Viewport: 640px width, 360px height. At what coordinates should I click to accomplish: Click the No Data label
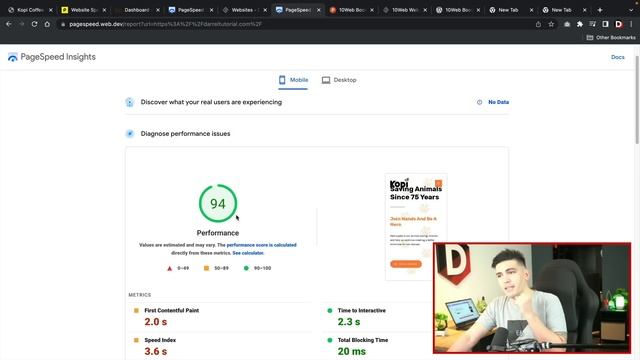(498, 102)
